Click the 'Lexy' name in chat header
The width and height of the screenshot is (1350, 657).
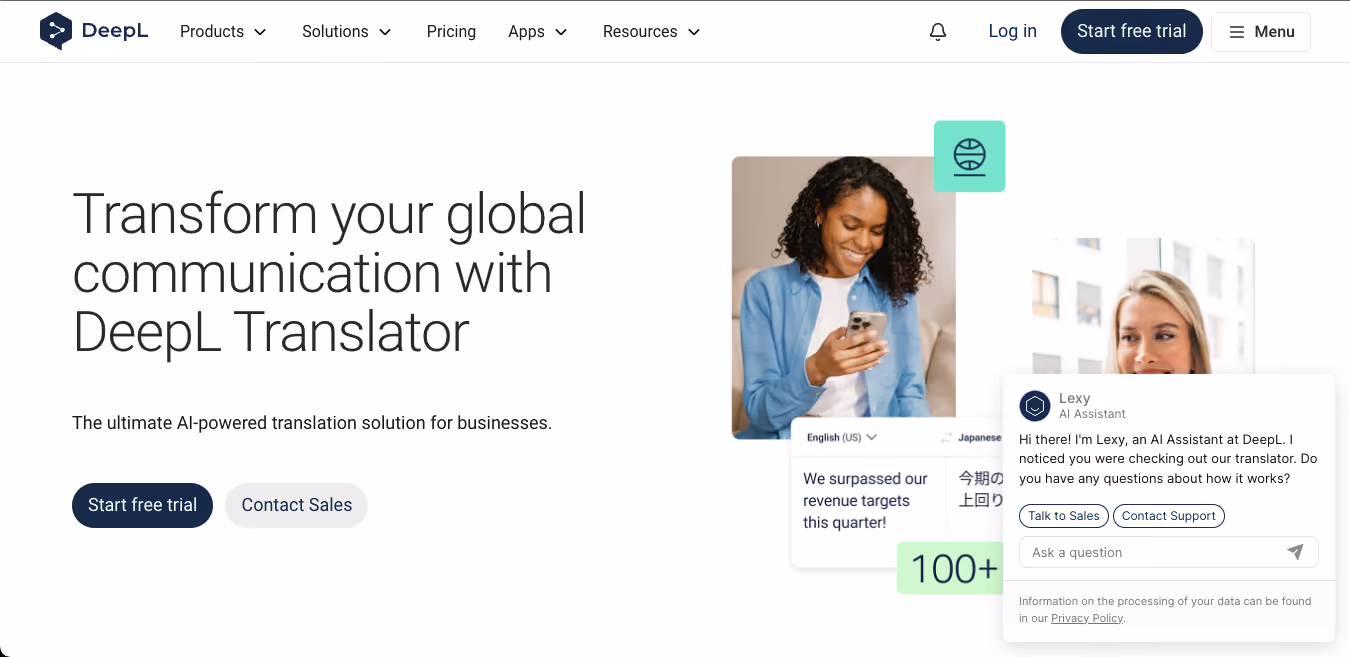coord(1075,398)
